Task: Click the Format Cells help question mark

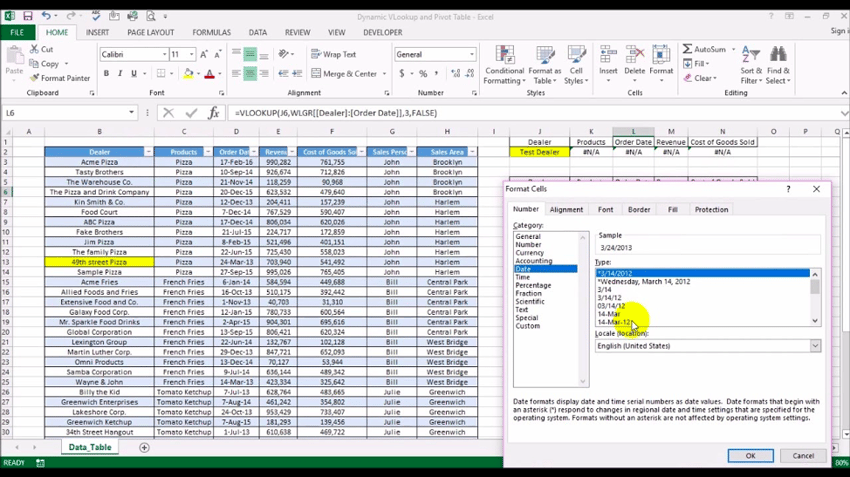Action: [x=788, y=189]
